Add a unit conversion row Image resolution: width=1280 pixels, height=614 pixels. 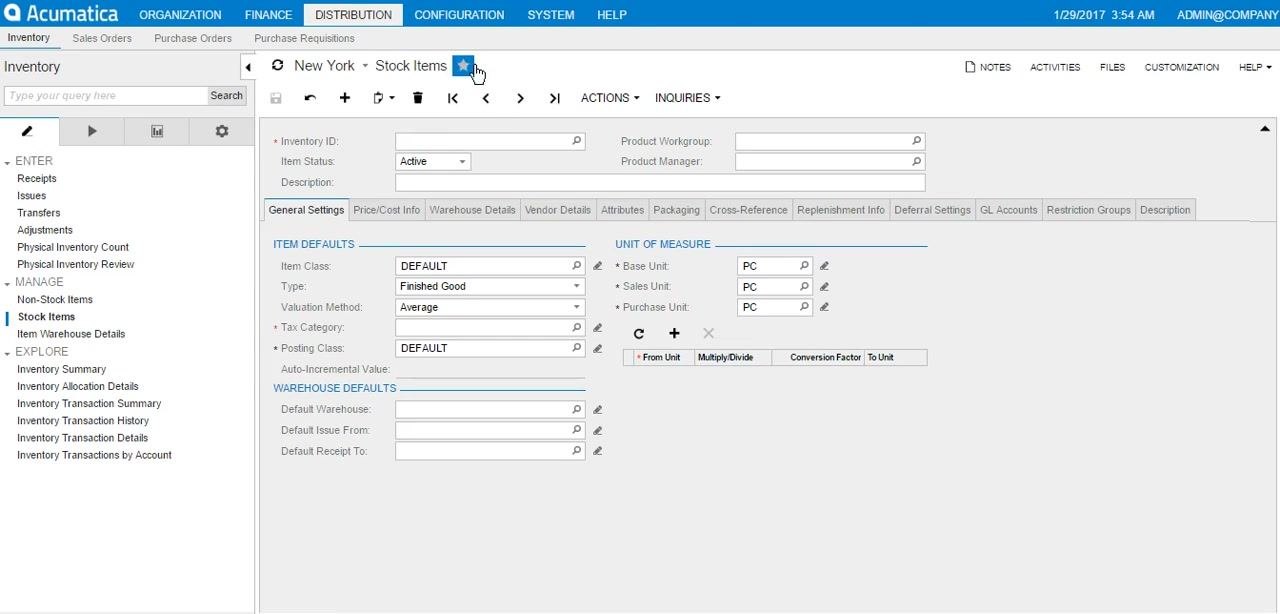click(674, 333)
